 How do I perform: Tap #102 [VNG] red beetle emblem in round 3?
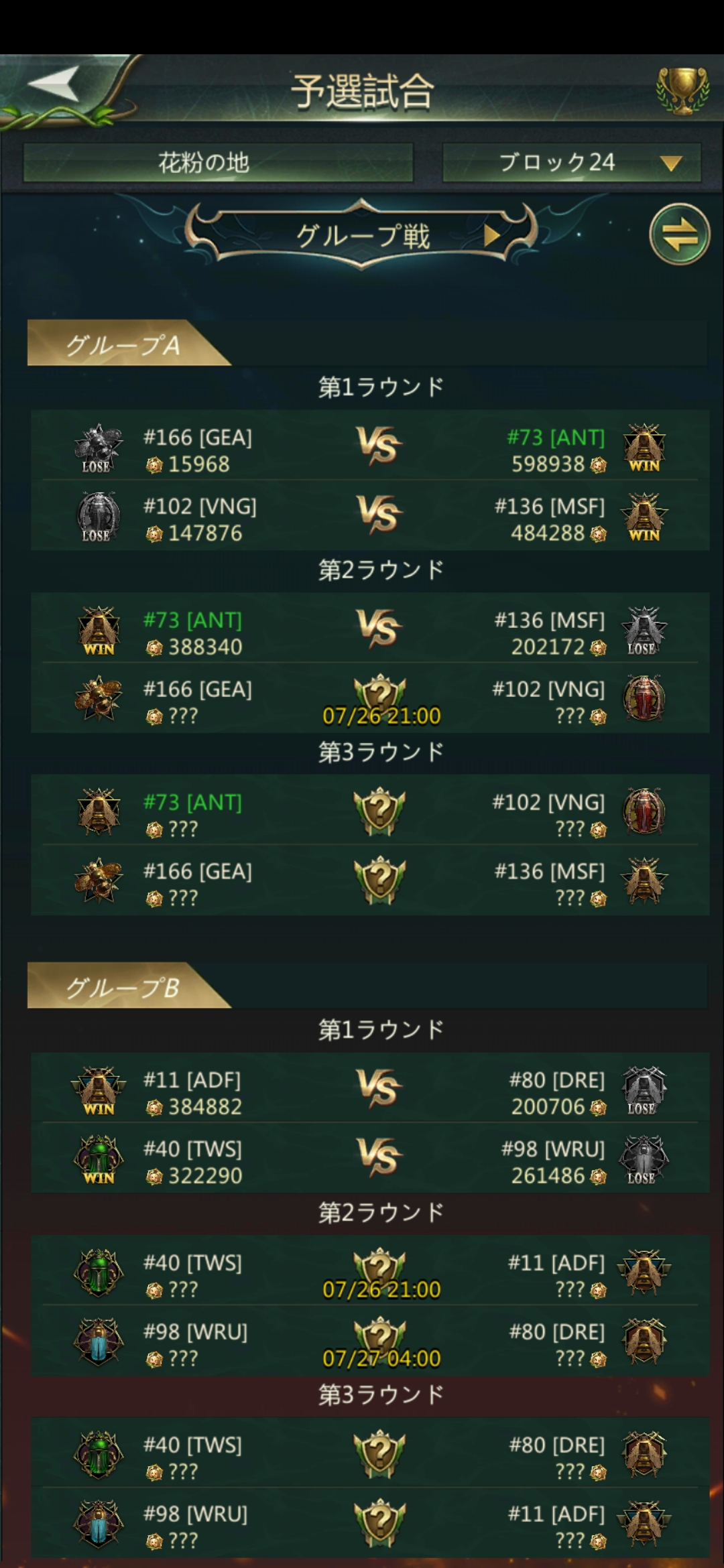click(x=644, y=811)
